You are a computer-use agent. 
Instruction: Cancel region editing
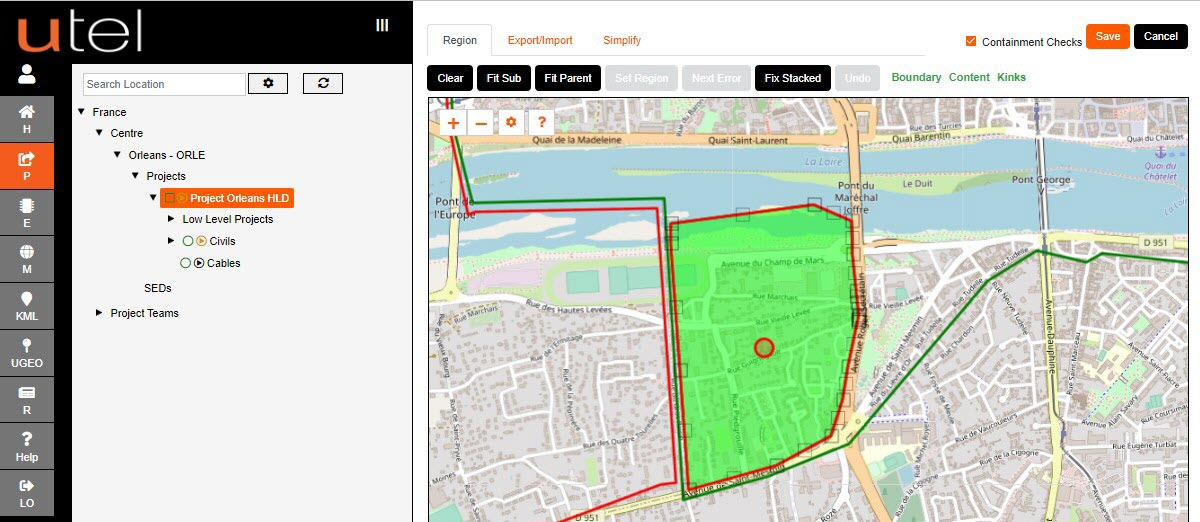tap(1161, 36)
